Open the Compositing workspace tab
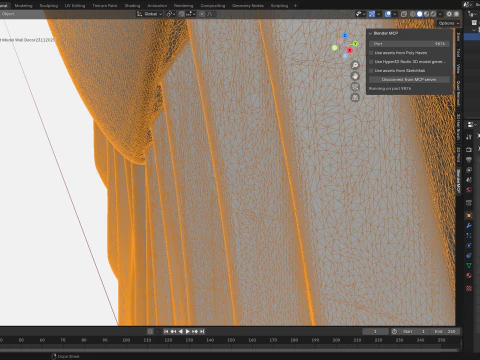This screenshot has width=480, height=360. click(x=213, y=6)
